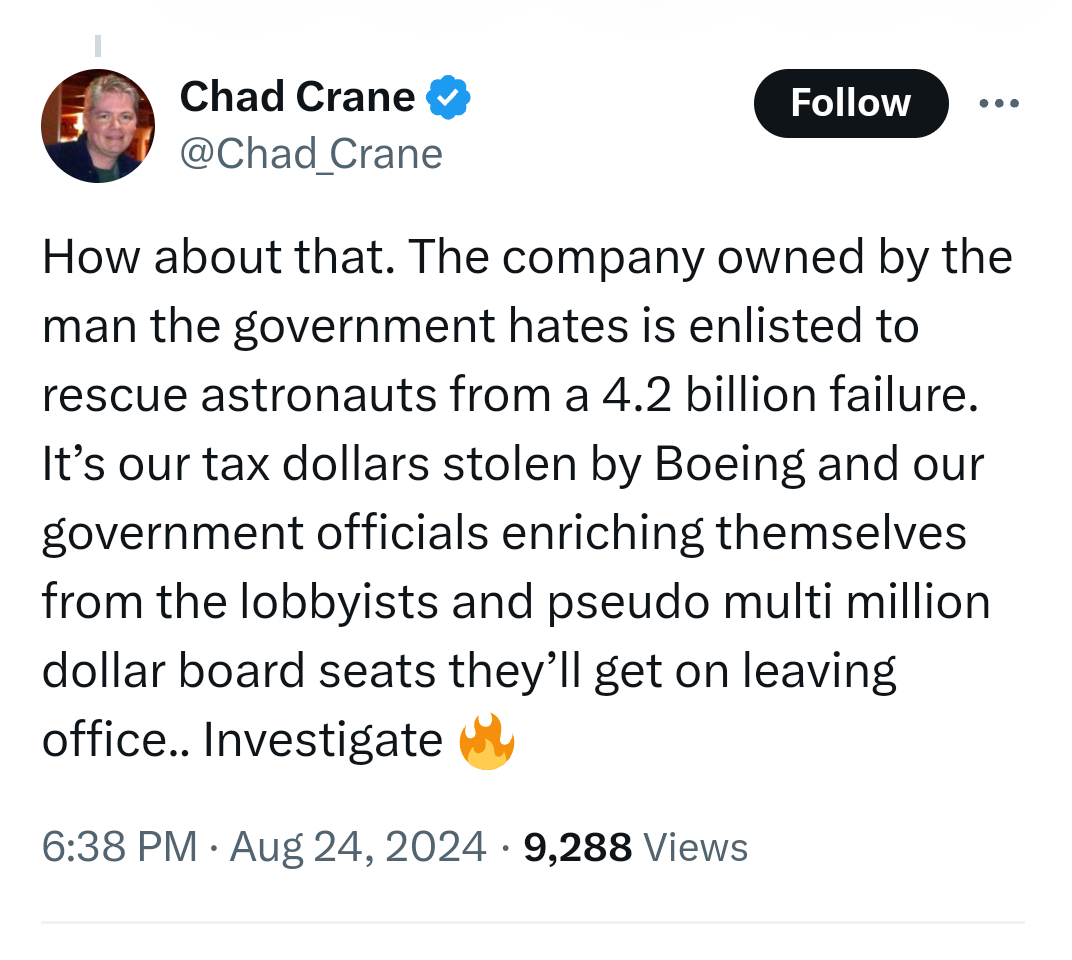The width and height of the screenshot is (1072, 960).
Task: Follow Chad Crane
Action: (x=850, y=103)
